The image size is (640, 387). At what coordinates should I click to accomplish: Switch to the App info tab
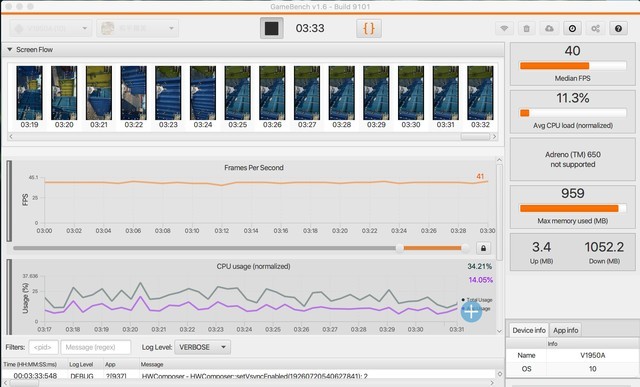[565, 330]
